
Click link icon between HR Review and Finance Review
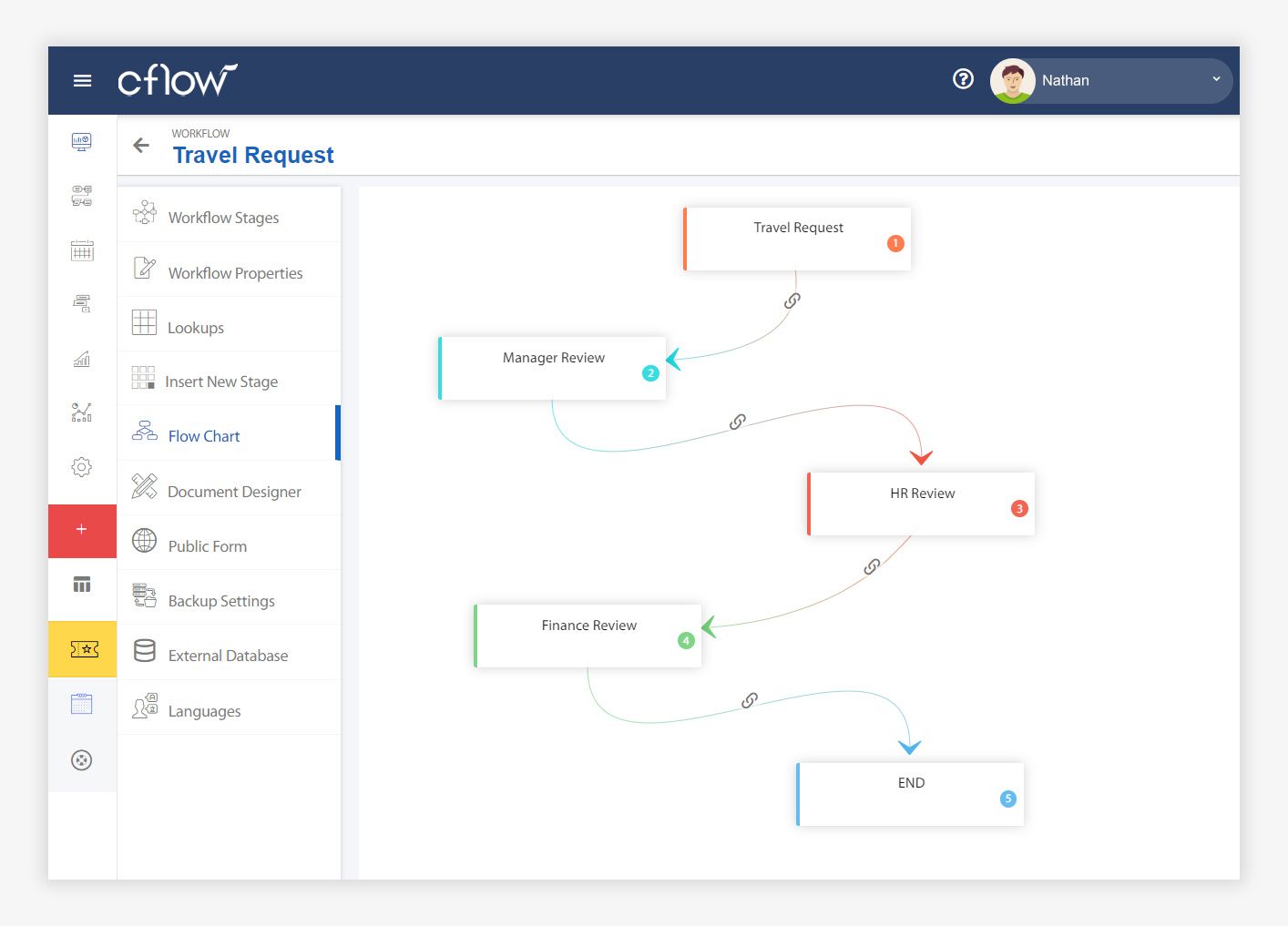coord(872,567)
